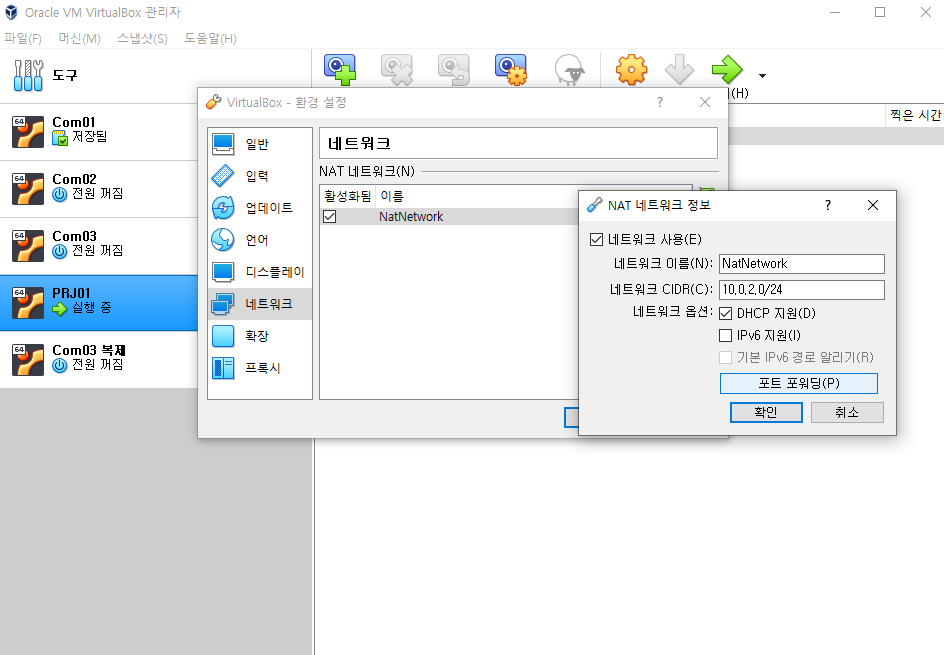Click the gray down-arrow Discard toolbar icon

tap(679, 70)
